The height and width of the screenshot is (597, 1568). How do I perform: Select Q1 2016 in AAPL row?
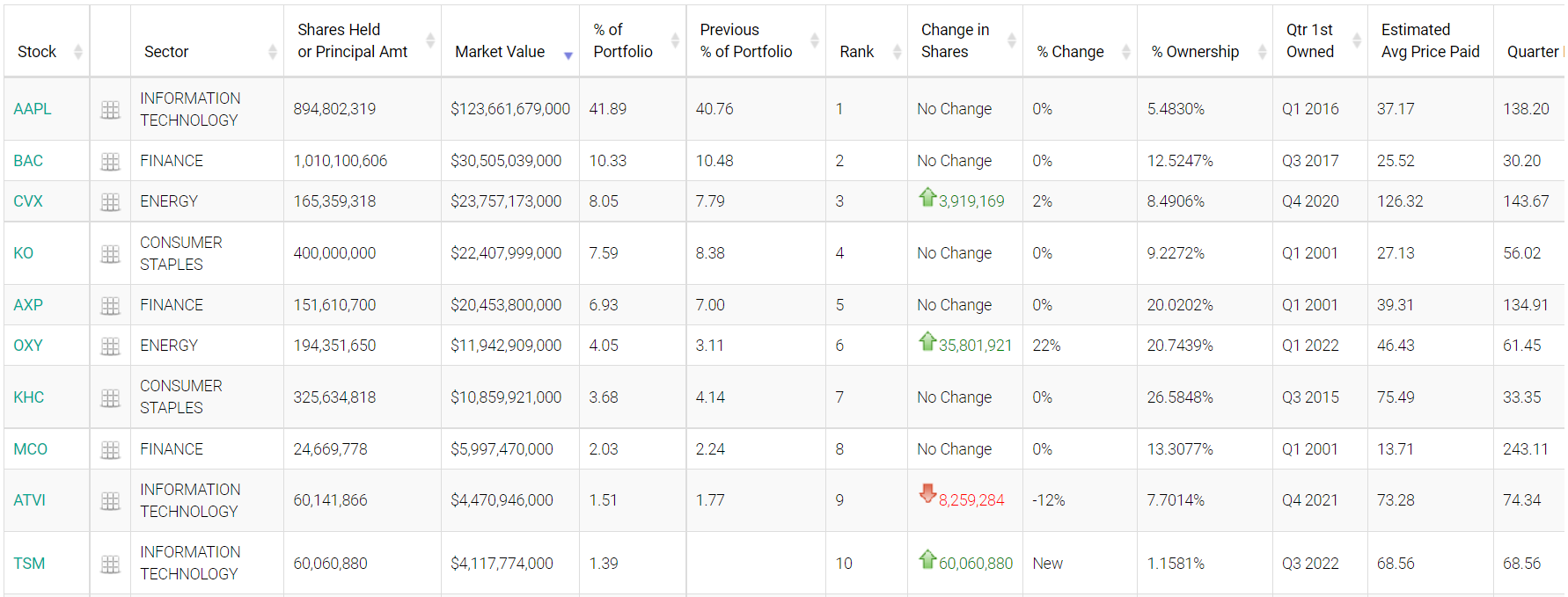(x=1310, y=109)
